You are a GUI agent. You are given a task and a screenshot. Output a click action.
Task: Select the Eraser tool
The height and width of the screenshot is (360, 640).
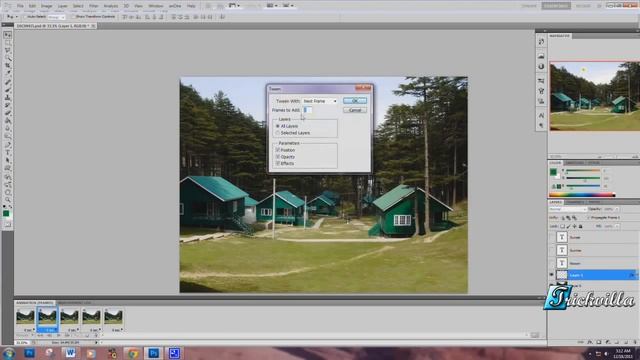point(8,114)
